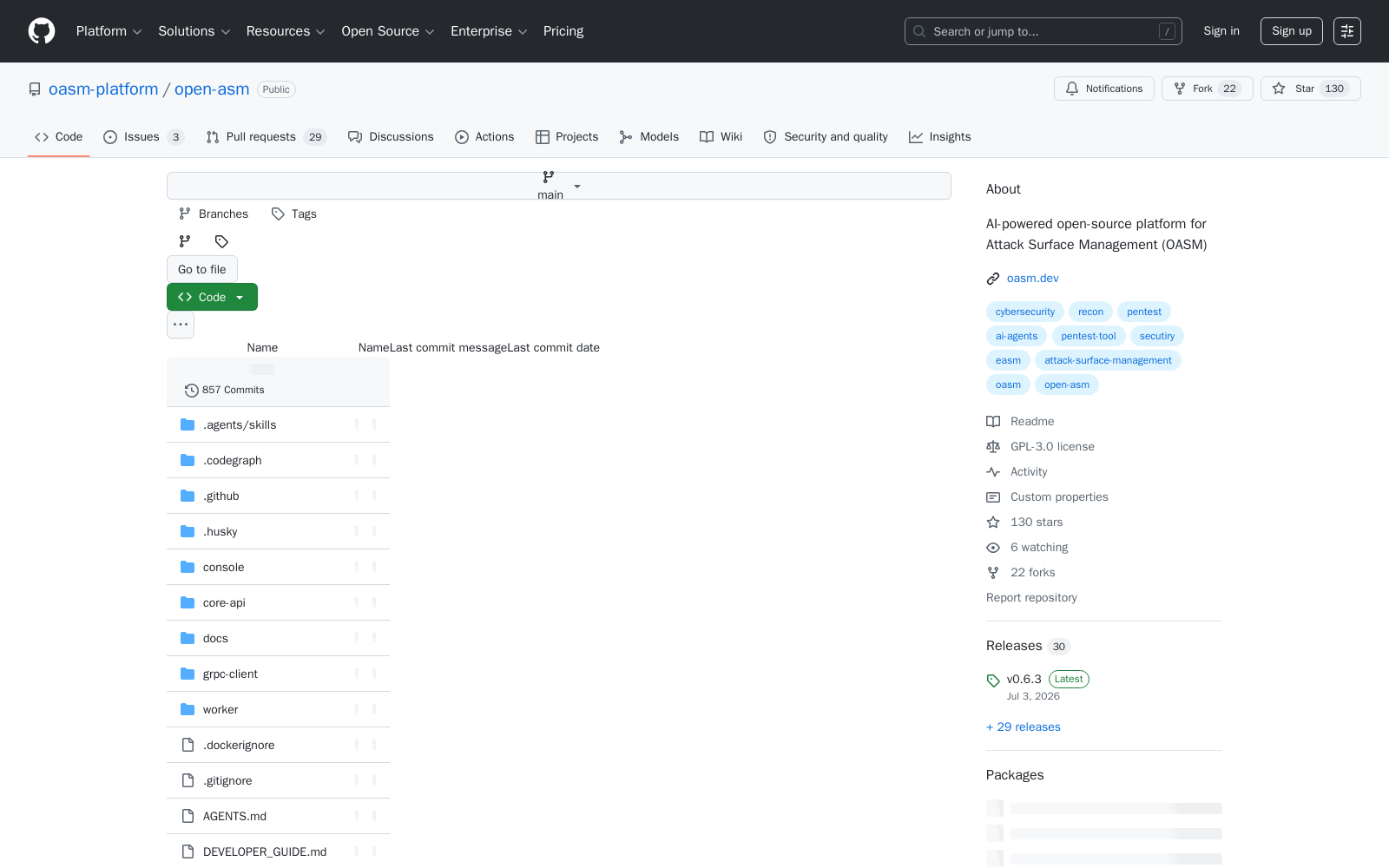Open the Pricing page

coord(563,31)
